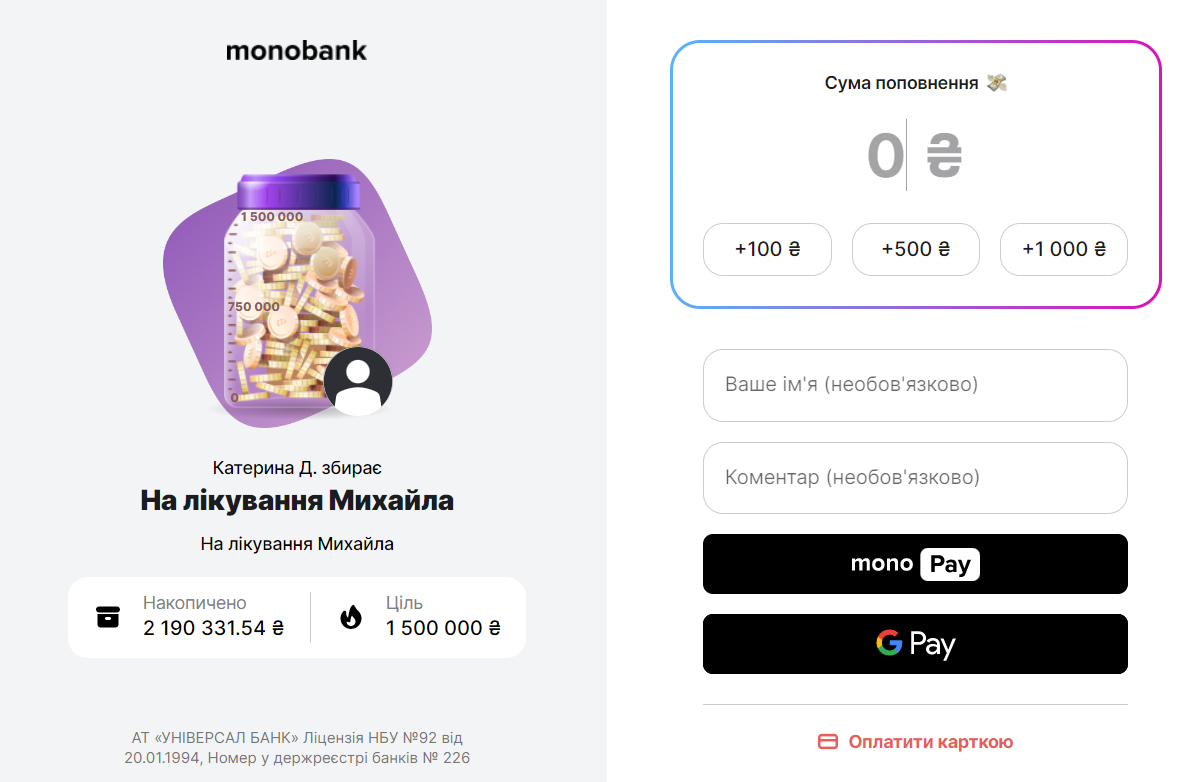Pay with the mono Pay button
The width and height of the screenshot is (1191, 782).
(915, 564)
